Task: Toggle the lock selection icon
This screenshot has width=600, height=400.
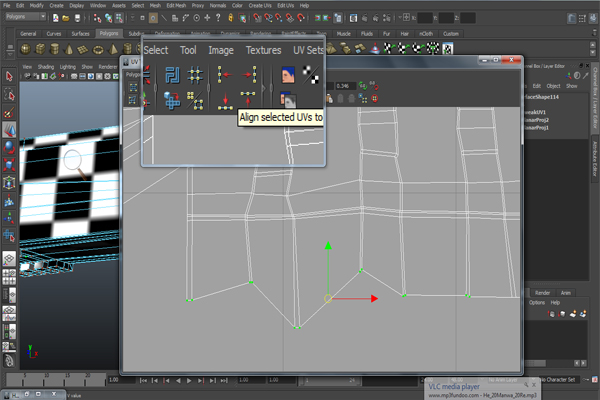Action: tap(230, 18)
